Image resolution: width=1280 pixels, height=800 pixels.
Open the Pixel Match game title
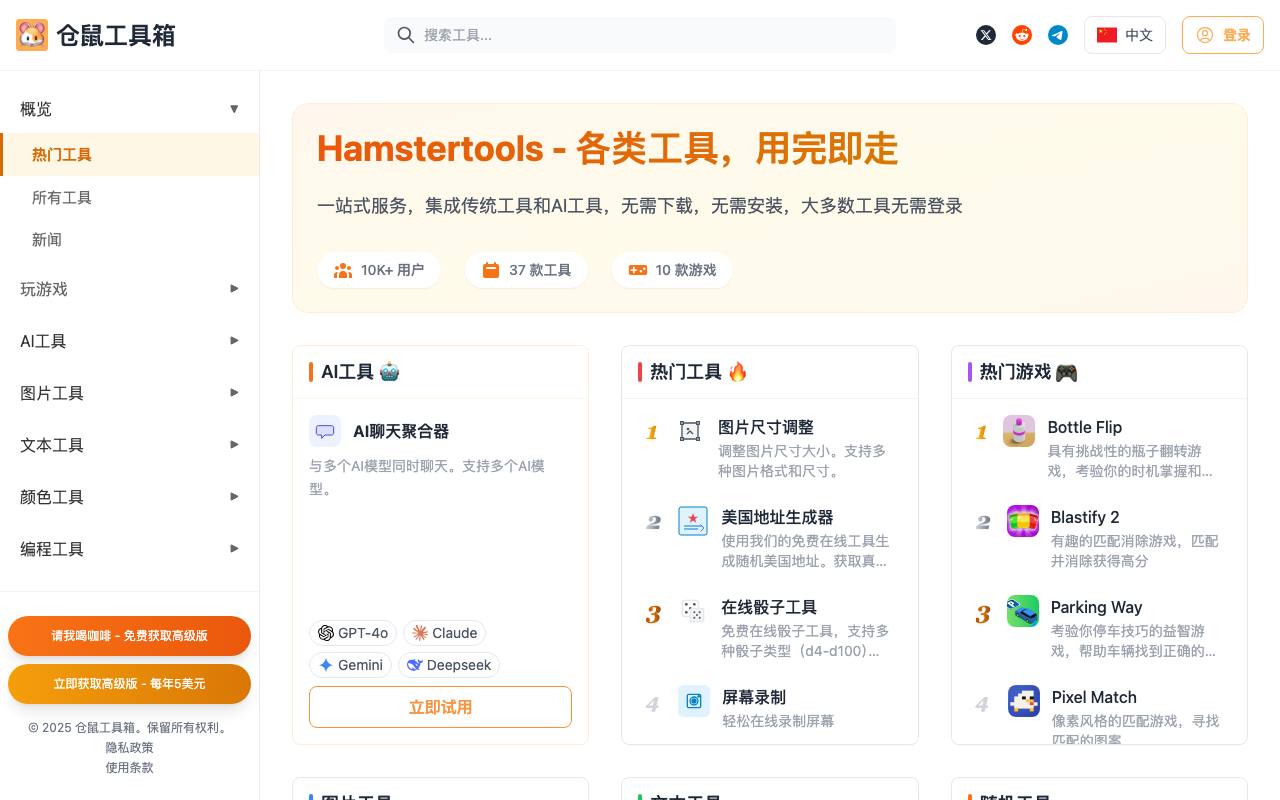1094,697
